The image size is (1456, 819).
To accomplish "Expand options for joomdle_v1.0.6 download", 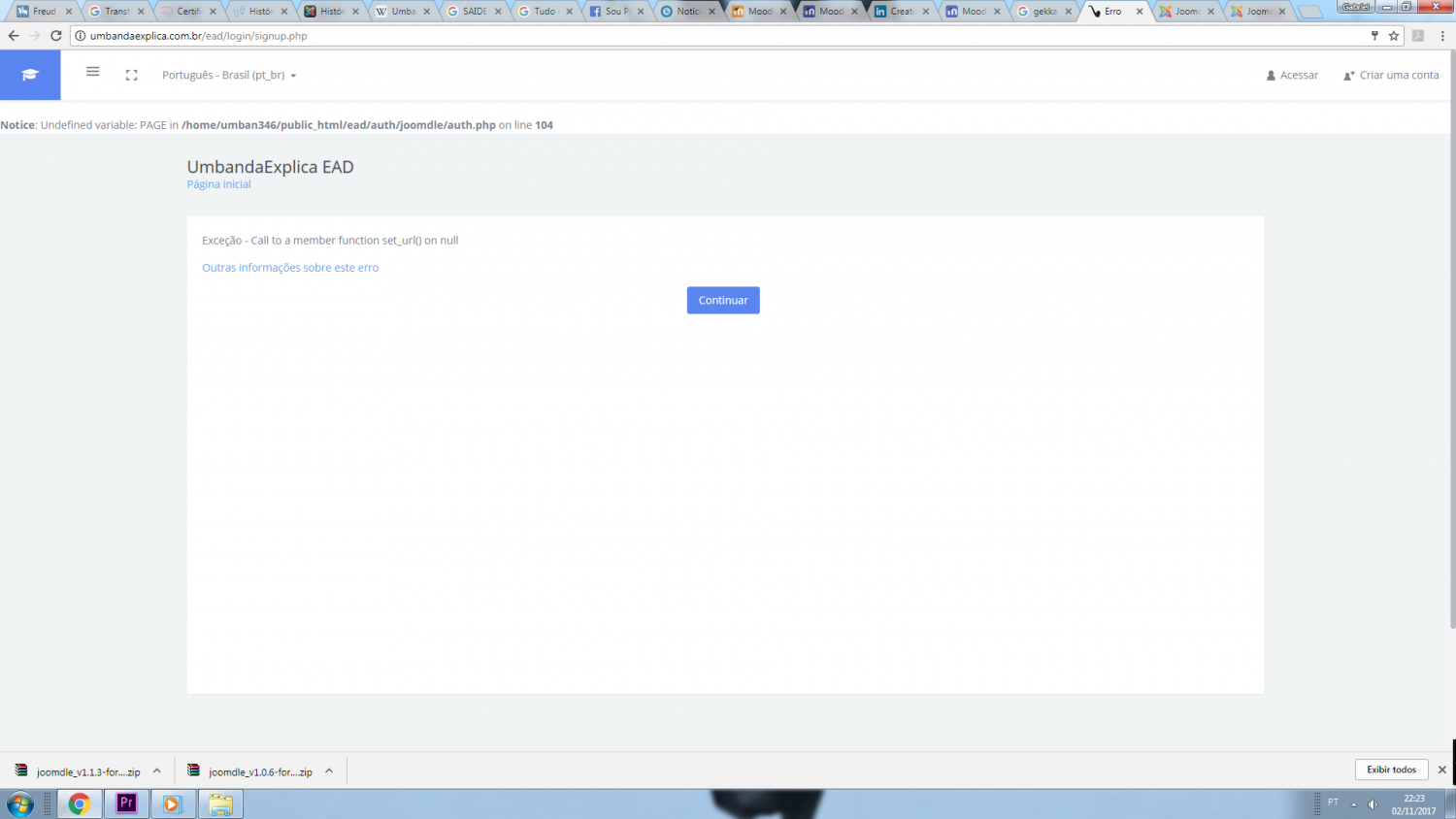I will 329,771.
